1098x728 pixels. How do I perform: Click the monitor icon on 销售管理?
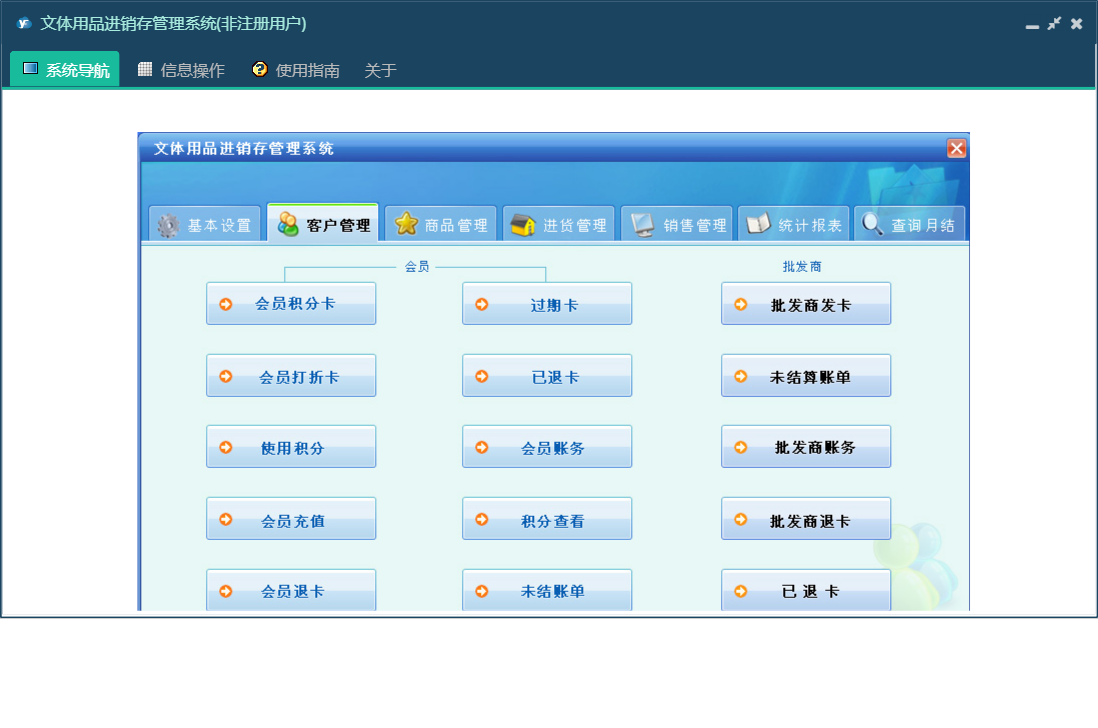pos(642,225)
